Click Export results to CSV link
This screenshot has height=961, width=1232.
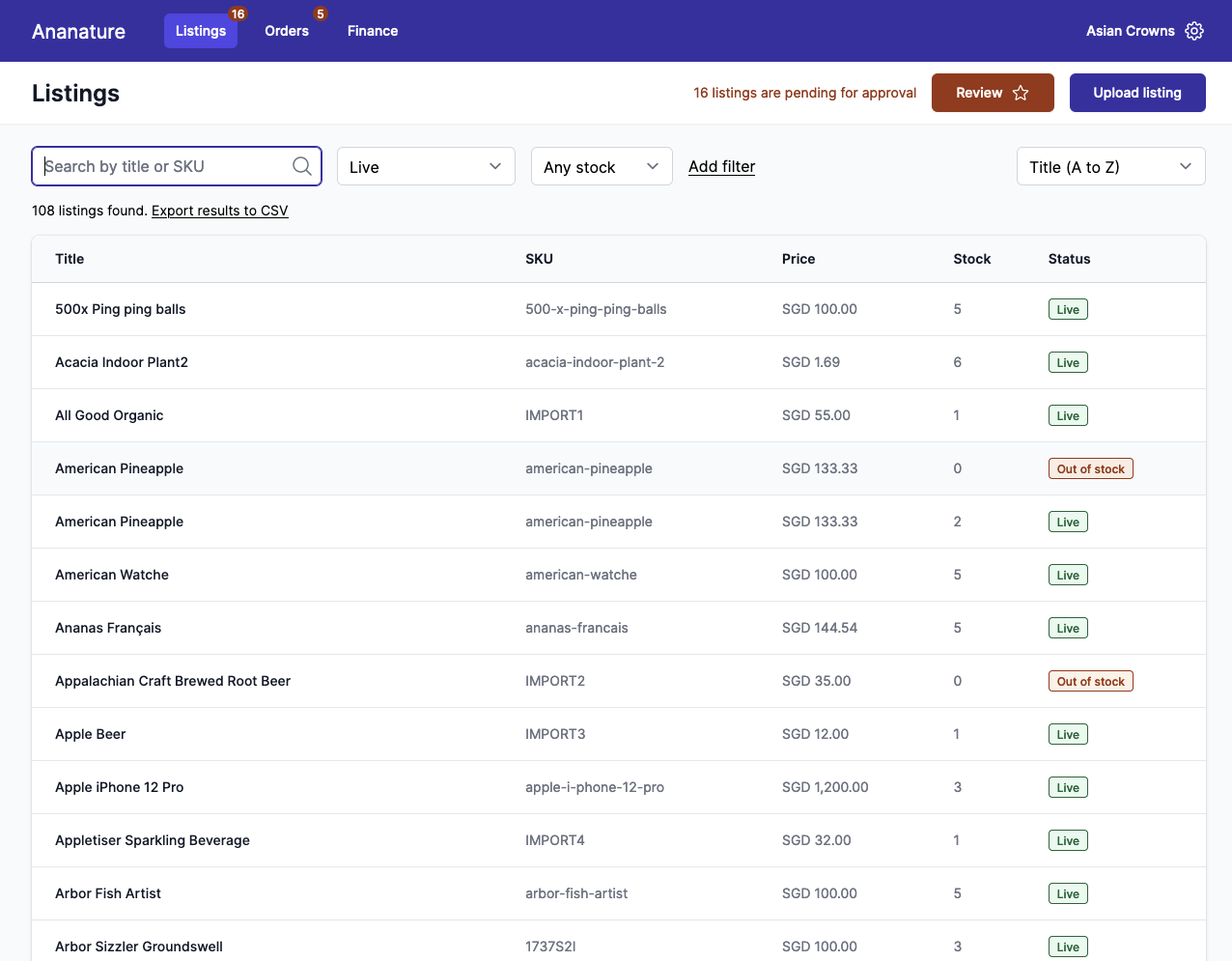click(x=219, y=211)
